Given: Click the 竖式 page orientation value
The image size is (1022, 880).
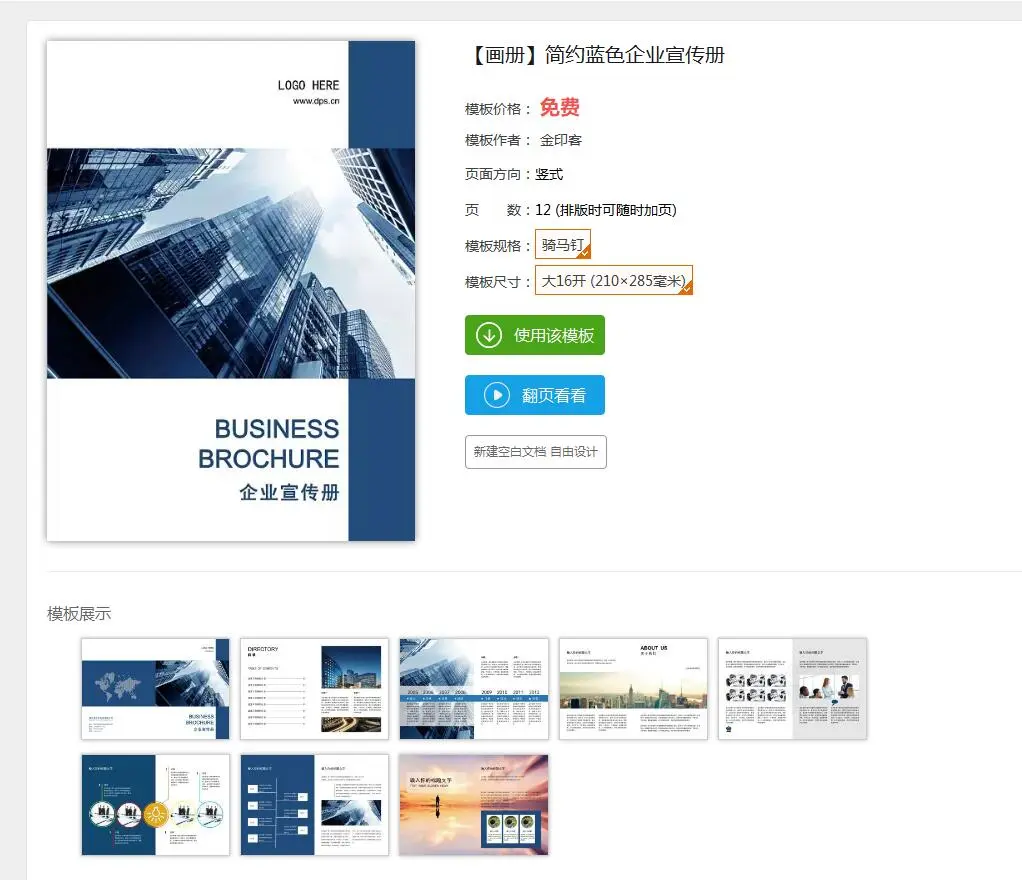Looking at the screenshot, I should pyautogui.click(x=549, y=174).
